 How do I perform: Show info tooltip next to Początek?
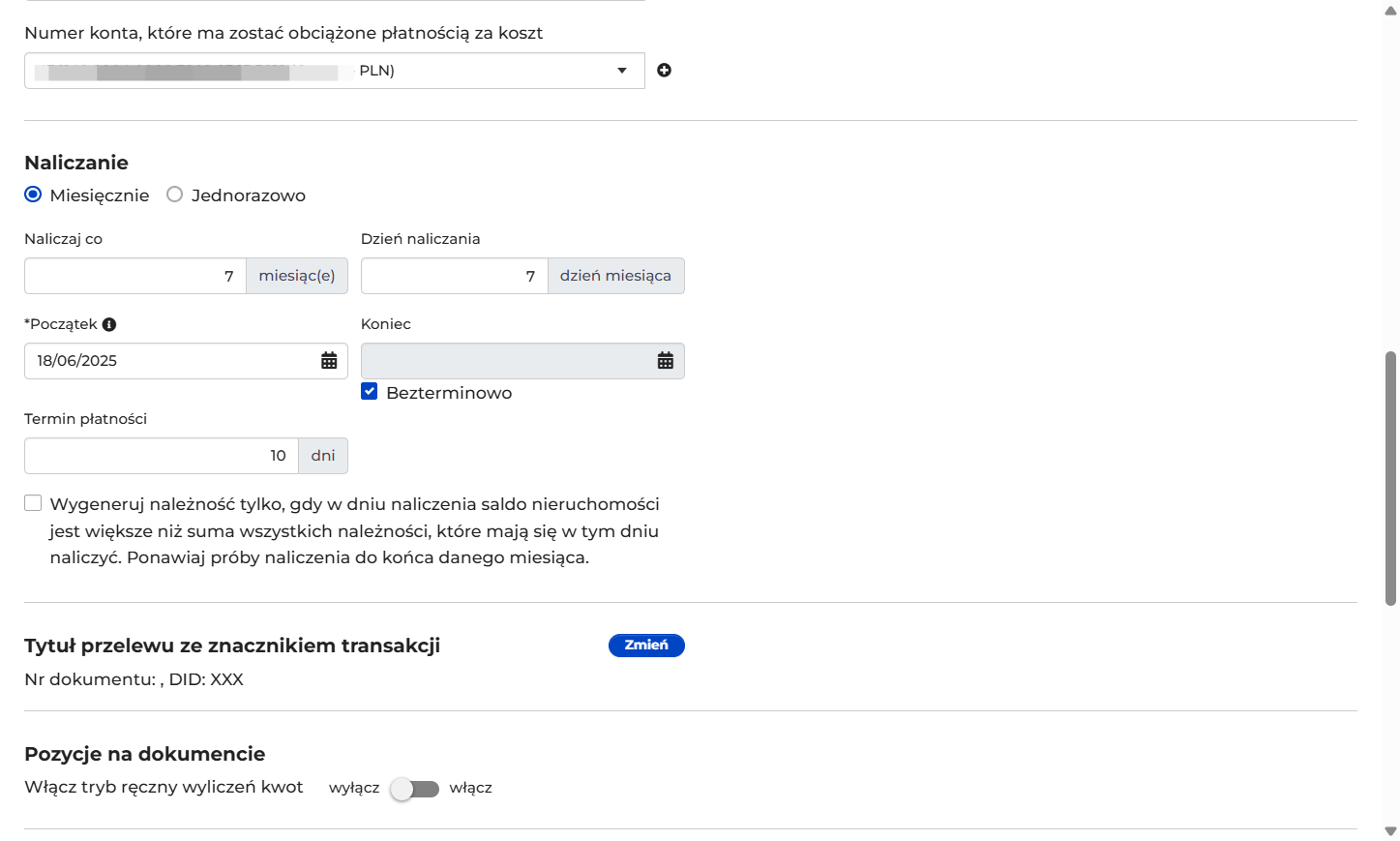point(109,324)
